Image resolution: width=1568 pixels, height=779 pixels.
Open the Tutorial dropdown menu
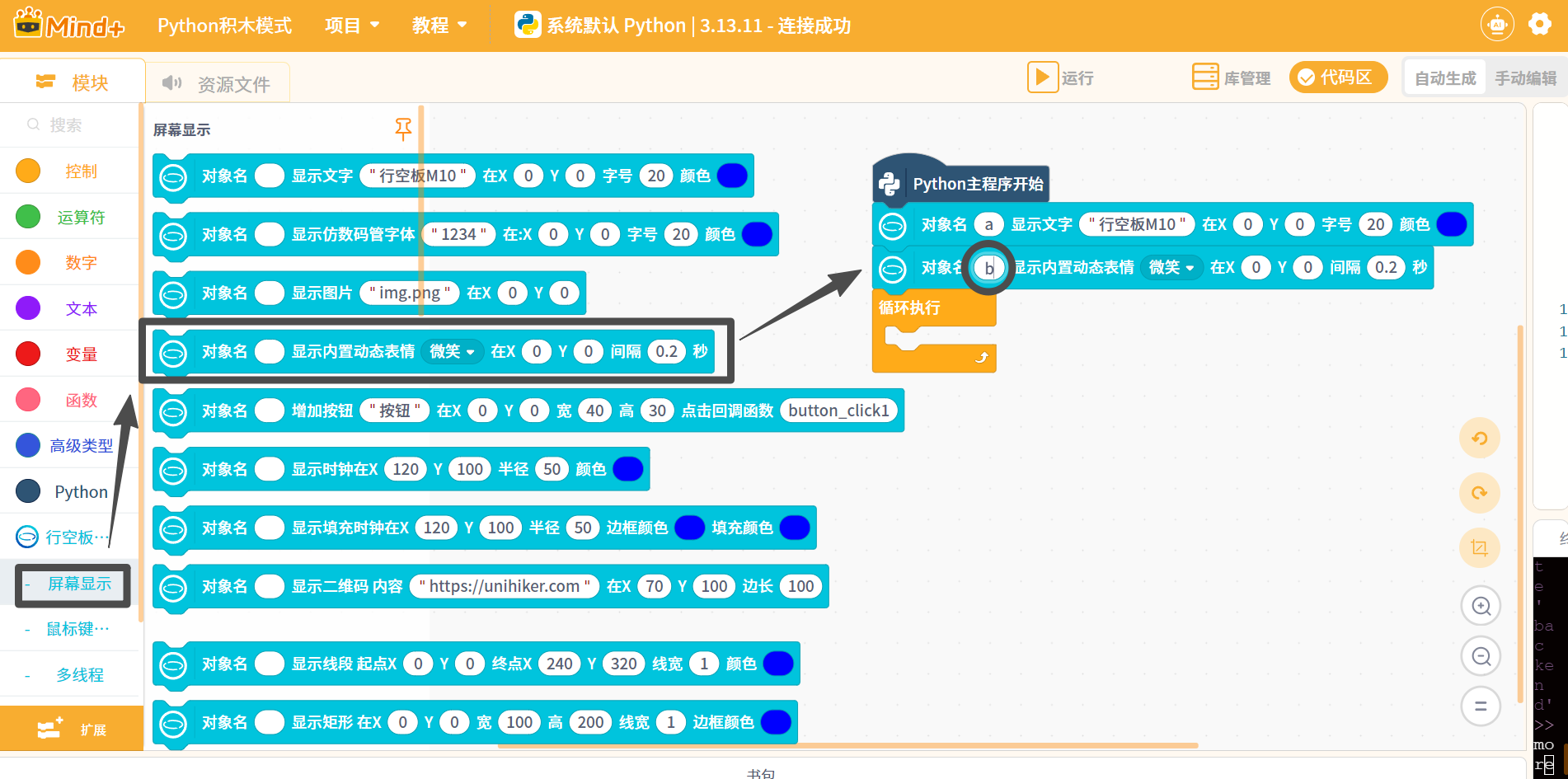click(439, 26)
